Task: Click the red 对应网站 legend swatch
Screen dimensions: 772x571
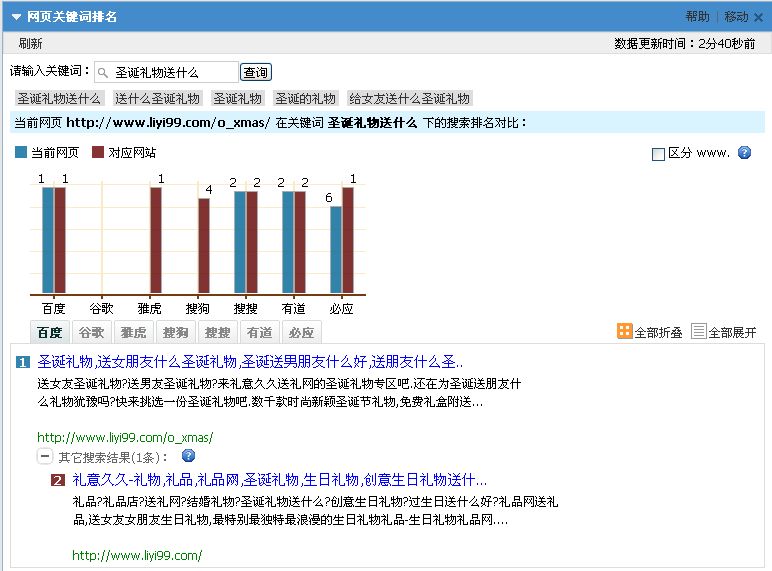Action: coord(98,152)
